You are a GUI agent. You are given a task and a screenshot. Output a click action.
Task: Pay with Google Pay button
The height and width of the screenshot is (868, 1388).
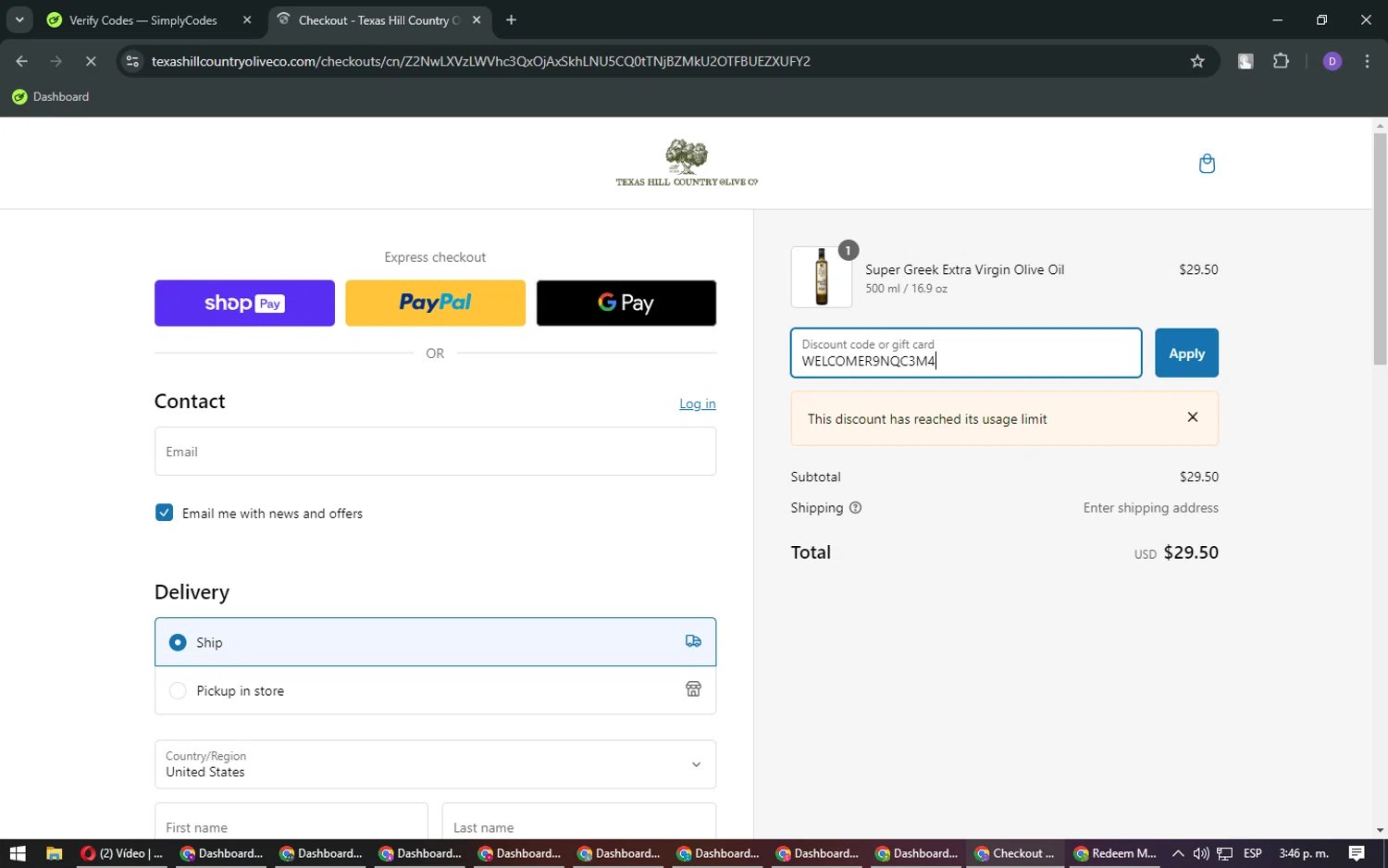click(x=626, y=303)
